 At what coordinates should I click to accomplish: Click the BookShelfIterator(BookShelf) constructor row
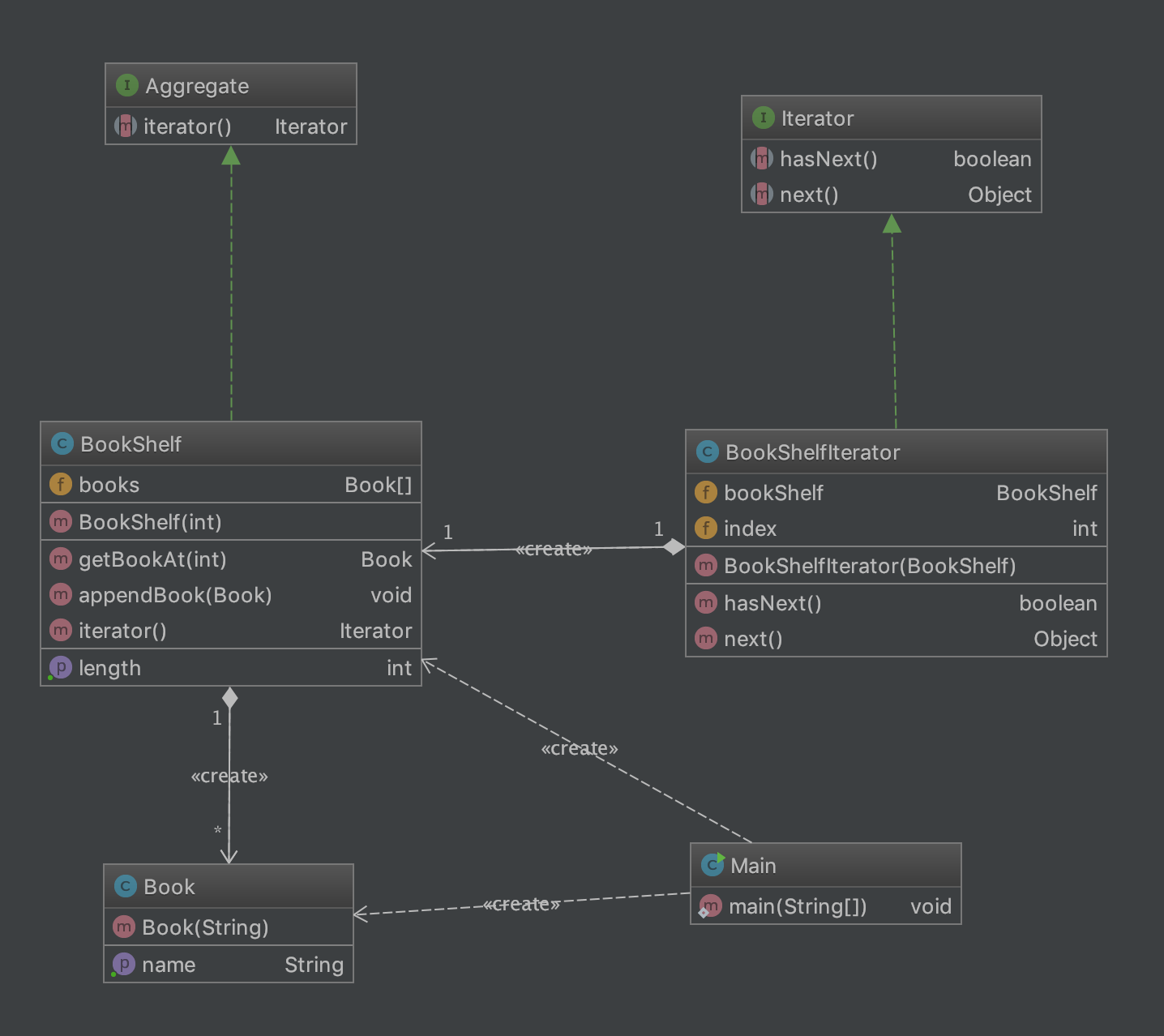[897, 566]
